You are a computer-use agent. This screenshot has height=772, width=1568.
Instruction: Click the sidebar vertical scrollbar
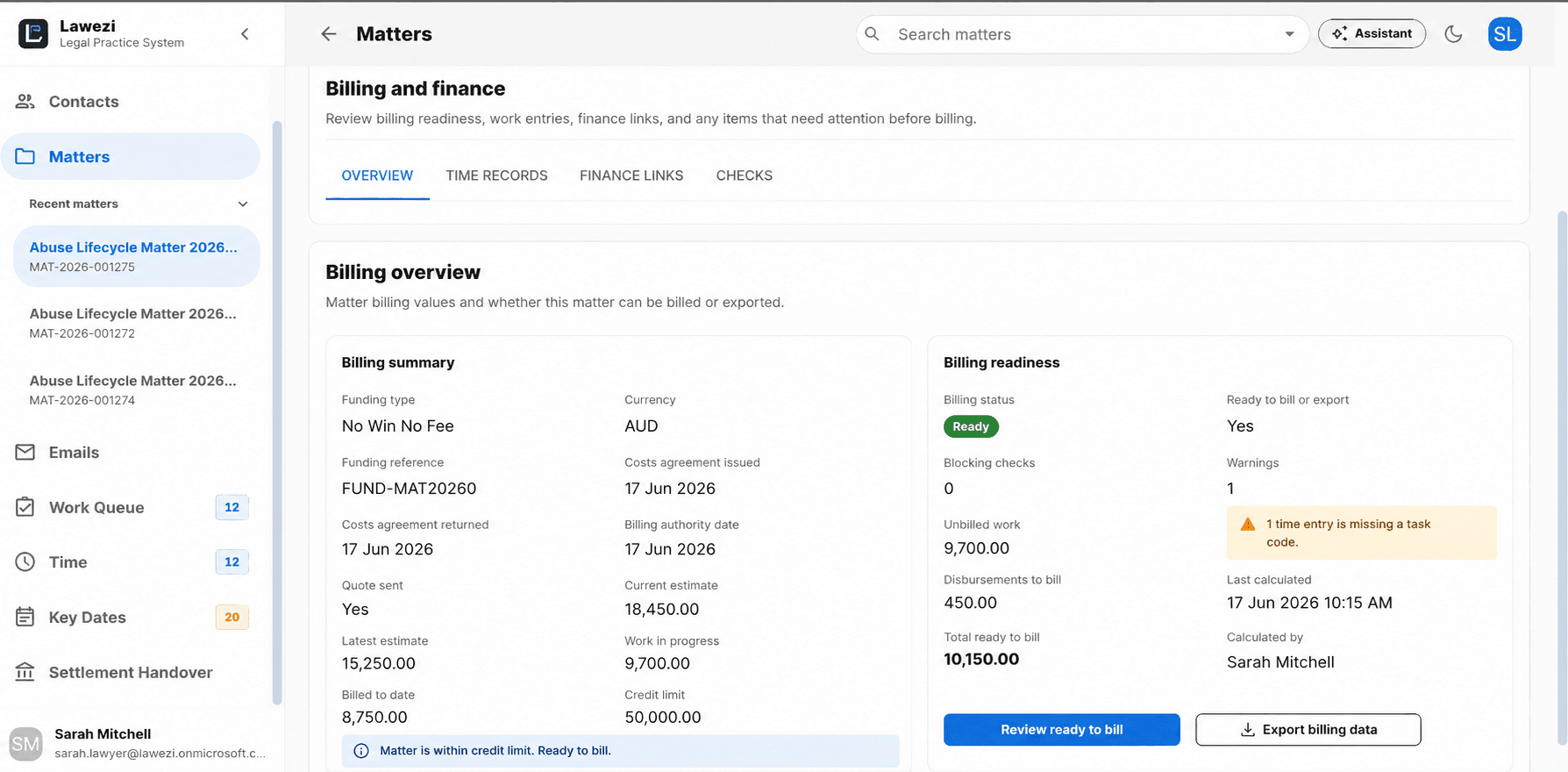click(277, 412)
